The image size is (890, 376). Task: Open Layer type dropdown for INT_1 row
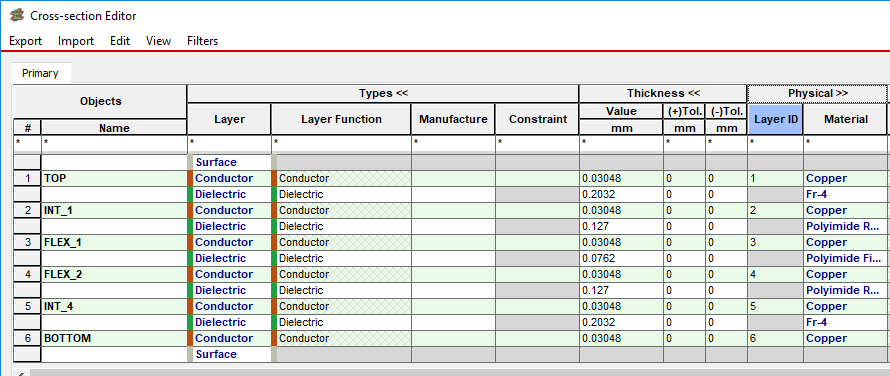229,210
